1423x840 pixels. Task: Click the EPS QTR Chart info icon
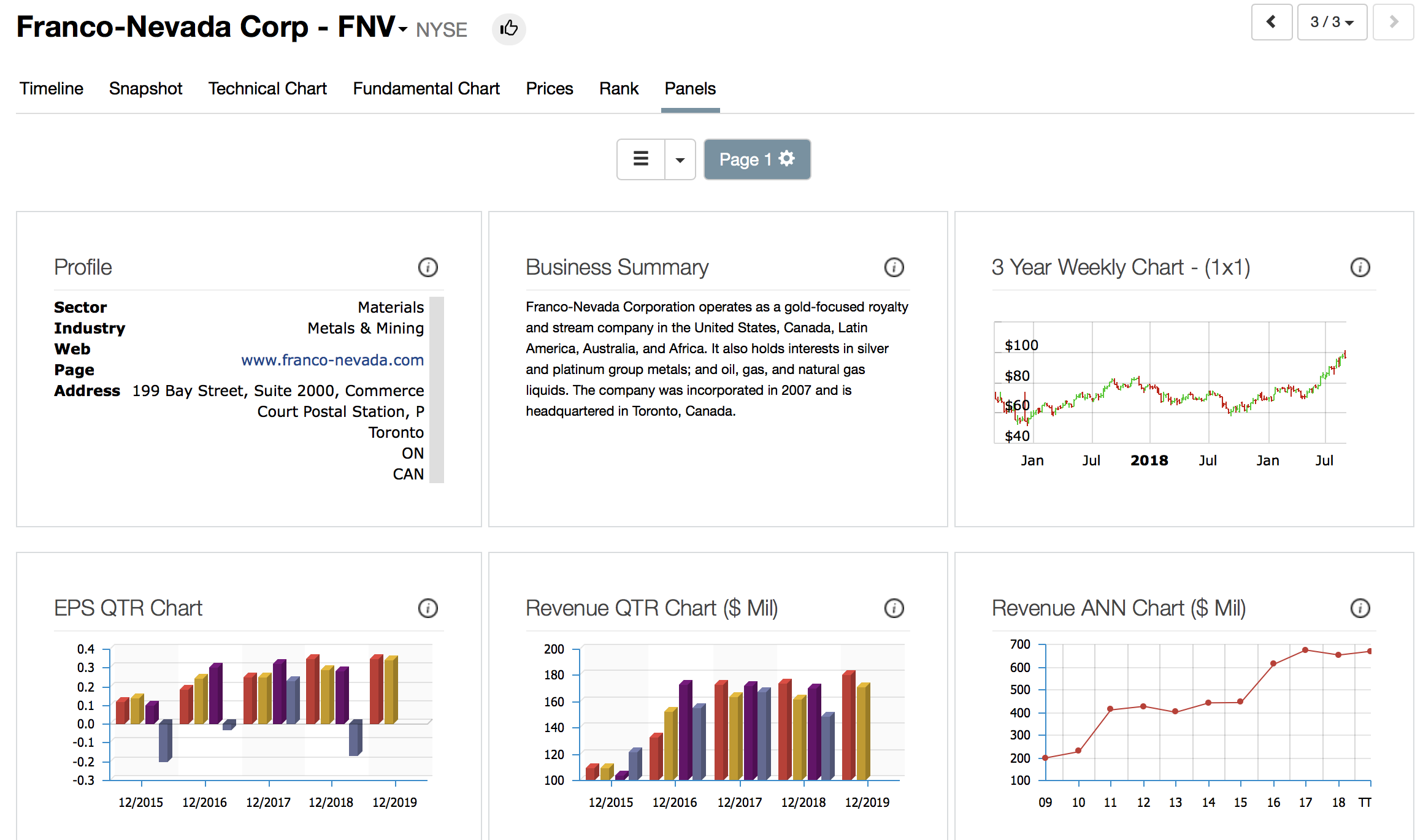pyautogui.click(x=428, y=608)
